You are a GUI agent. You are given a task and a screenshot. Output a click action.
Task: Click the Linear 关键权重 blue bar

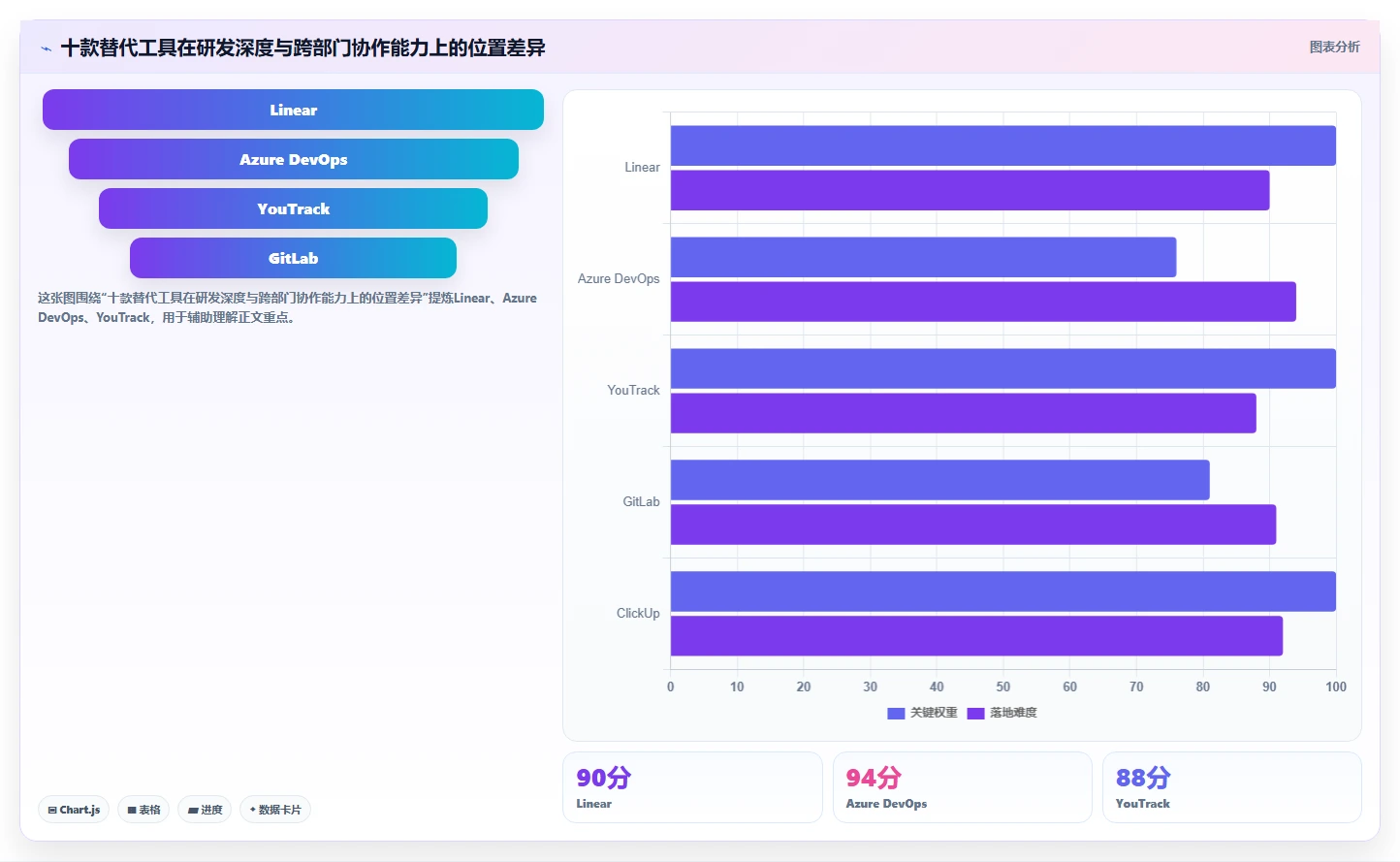click(x=1003, y=145)
